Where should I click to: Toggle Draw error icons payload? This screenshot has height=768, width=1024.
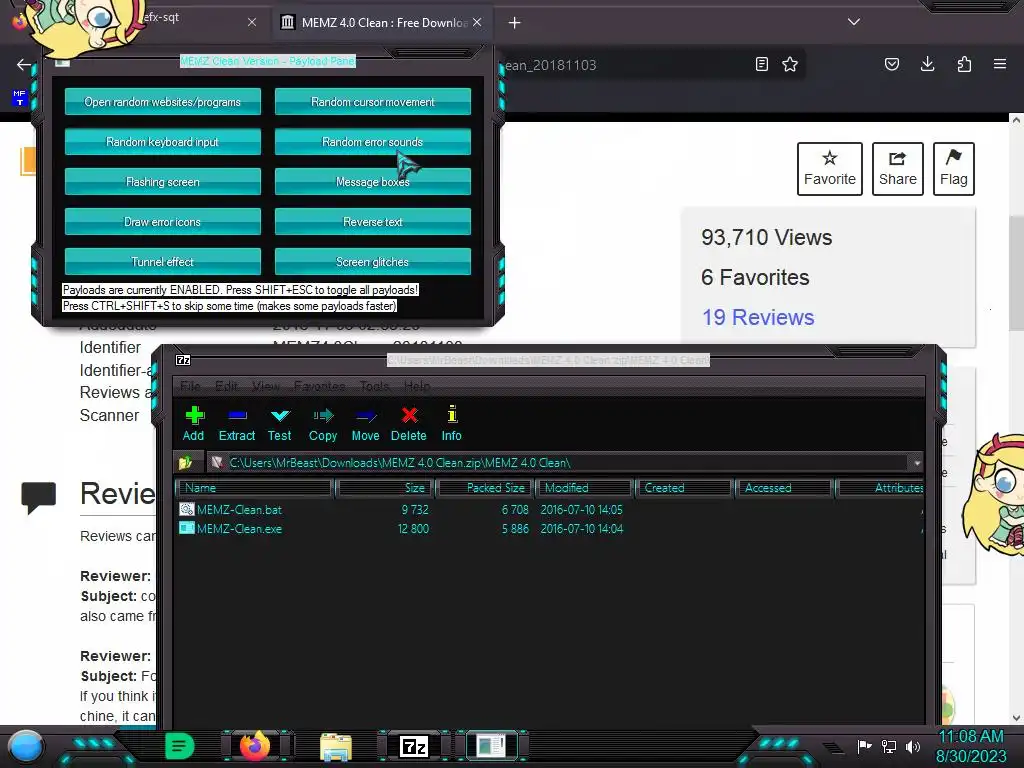click(x=163, y=221)
